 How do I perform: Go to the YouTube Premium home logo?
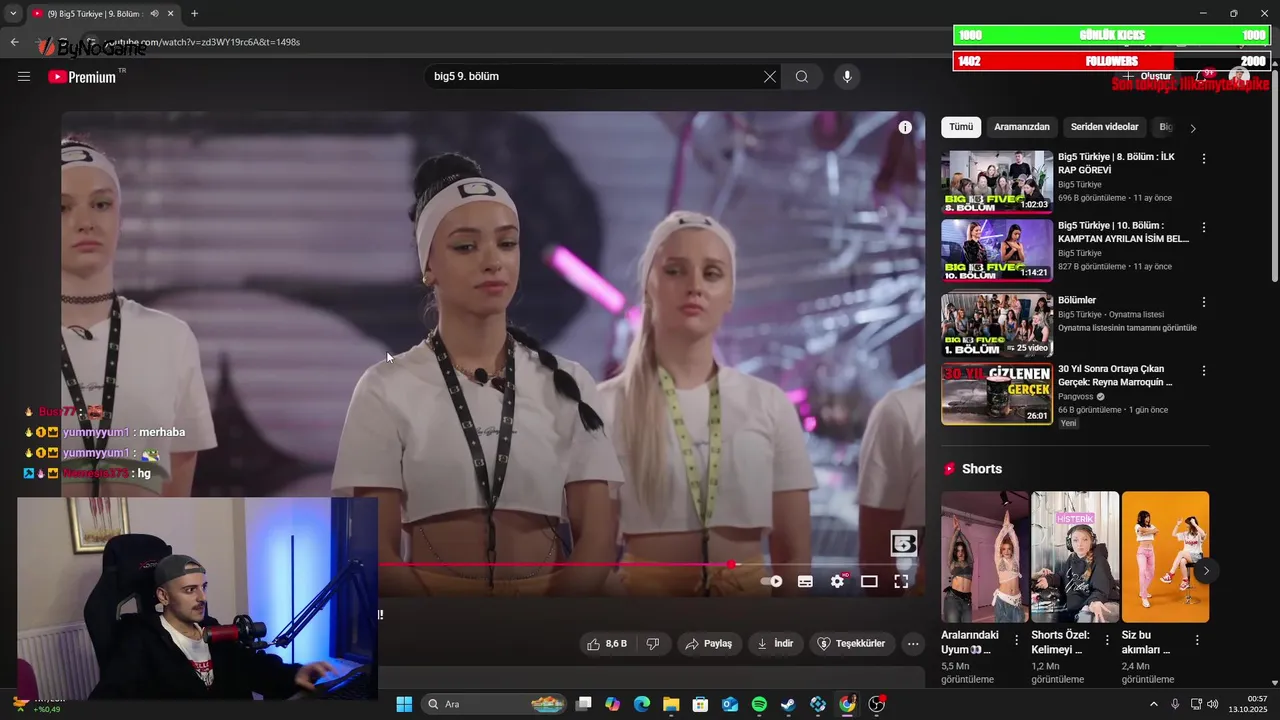(83, 76)
